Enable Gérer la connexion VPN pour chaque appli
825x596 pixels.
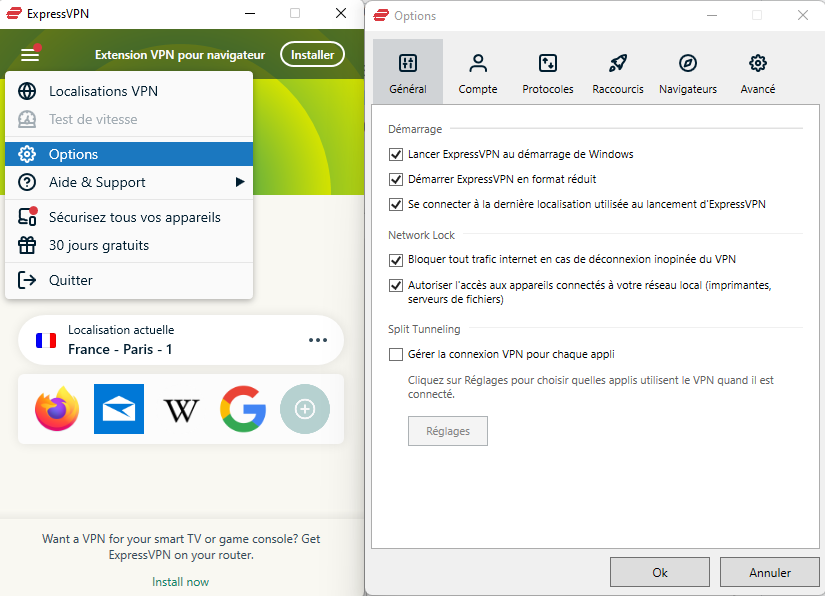(x=396, y=355)
